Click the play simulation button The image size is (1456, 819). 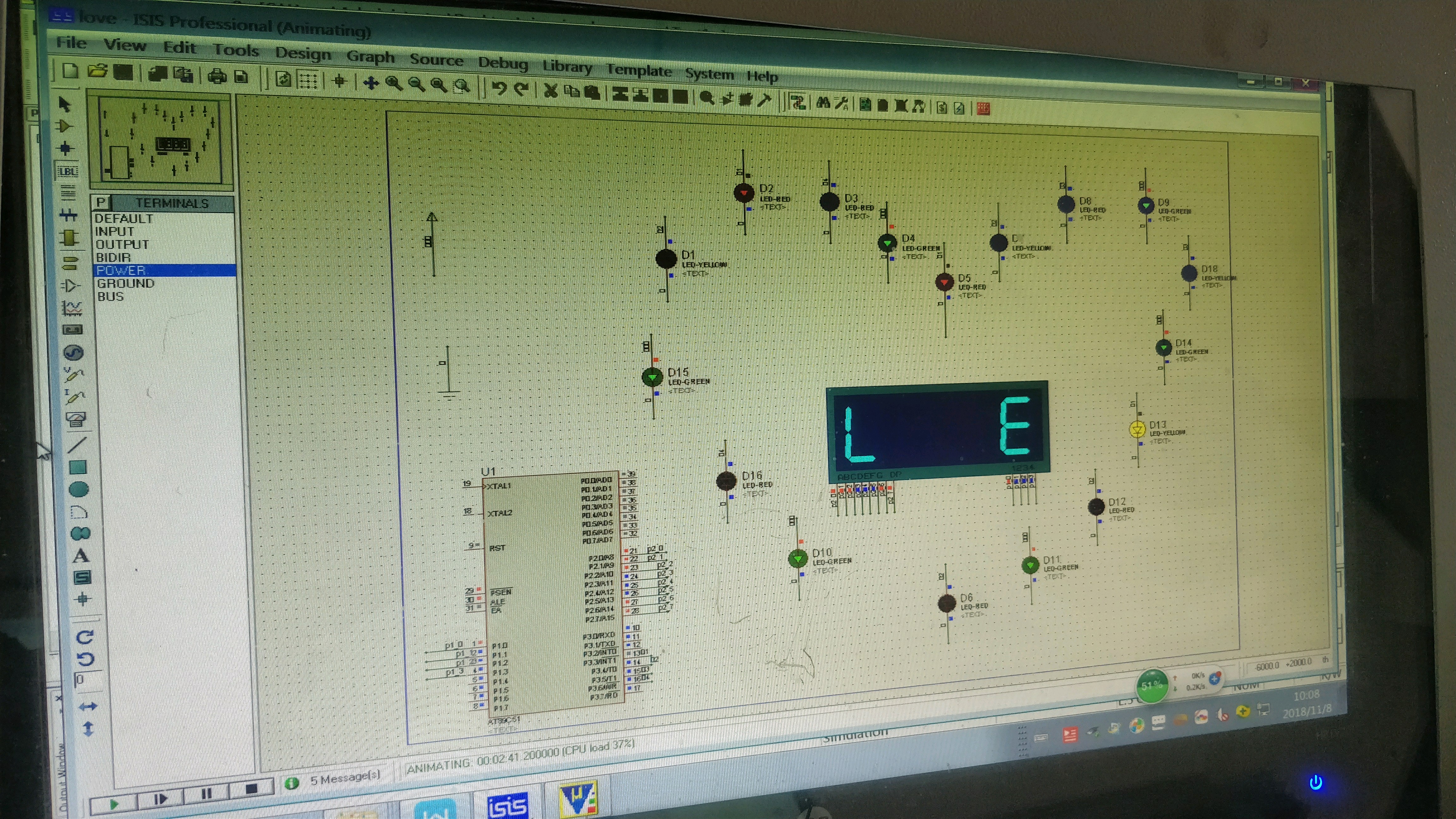point(114,804)
